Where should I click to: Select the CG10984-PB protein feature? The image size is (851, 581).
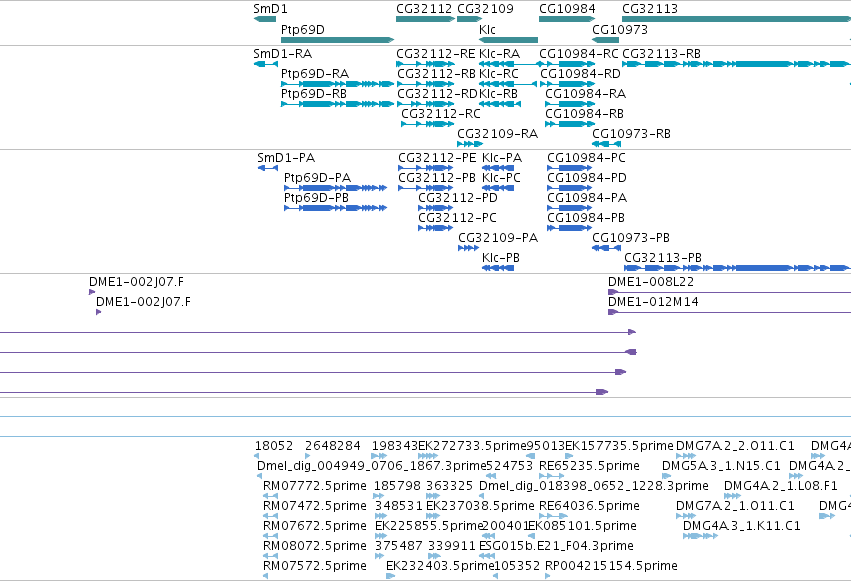pyautogui.click(x=569, y=228)
